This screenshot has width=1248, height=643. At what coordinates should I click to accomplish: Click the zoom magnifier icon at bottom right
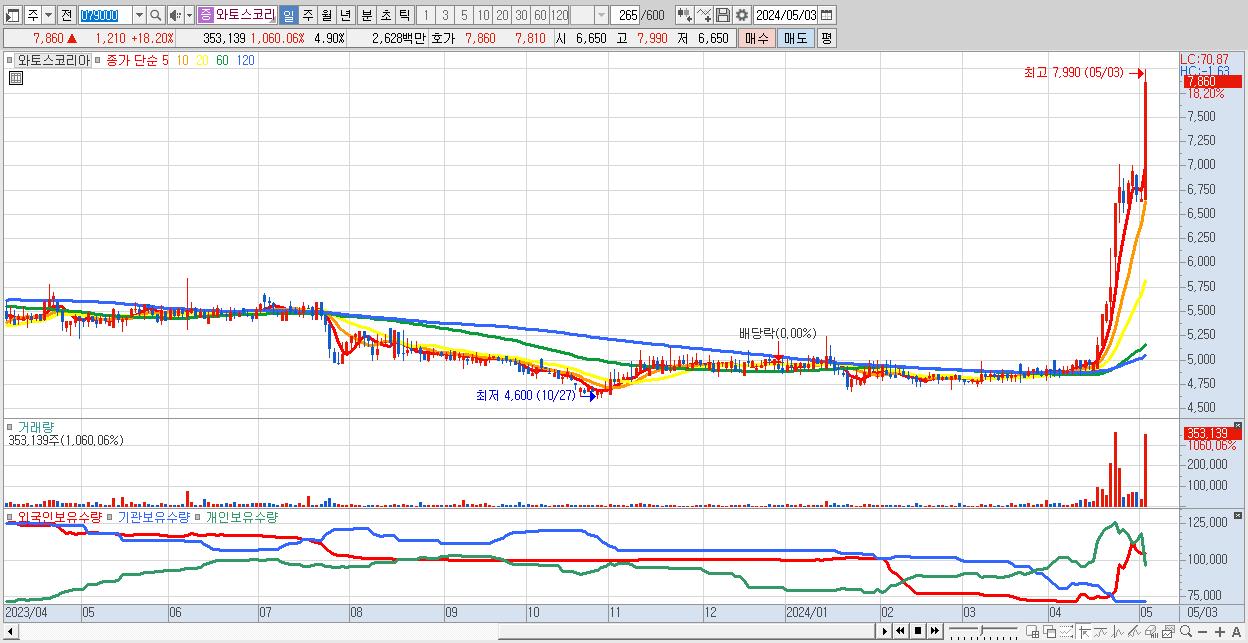click(x=1186, y=631)
